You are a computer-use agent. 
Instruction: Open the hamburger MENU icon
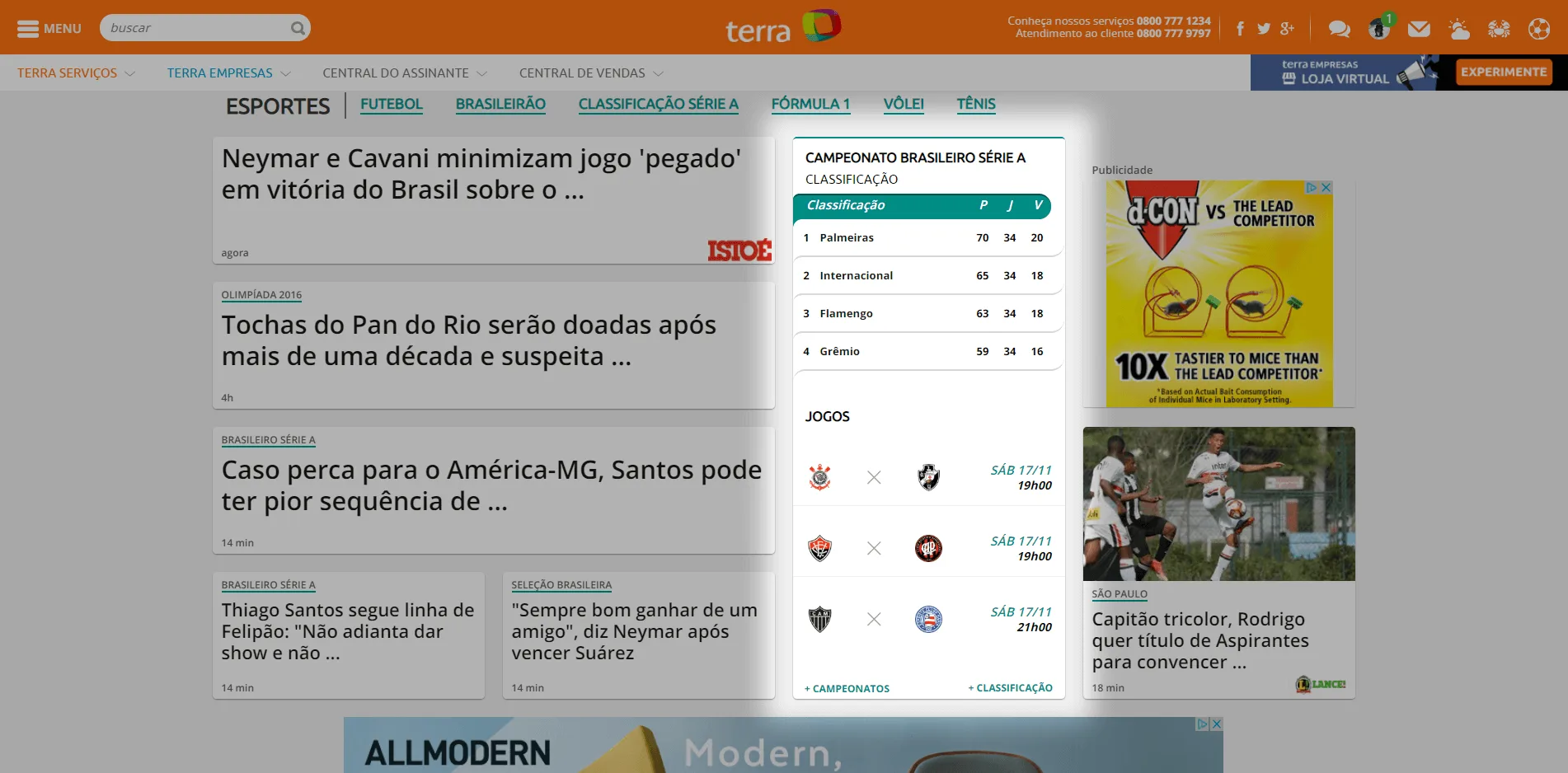(28, 29)
